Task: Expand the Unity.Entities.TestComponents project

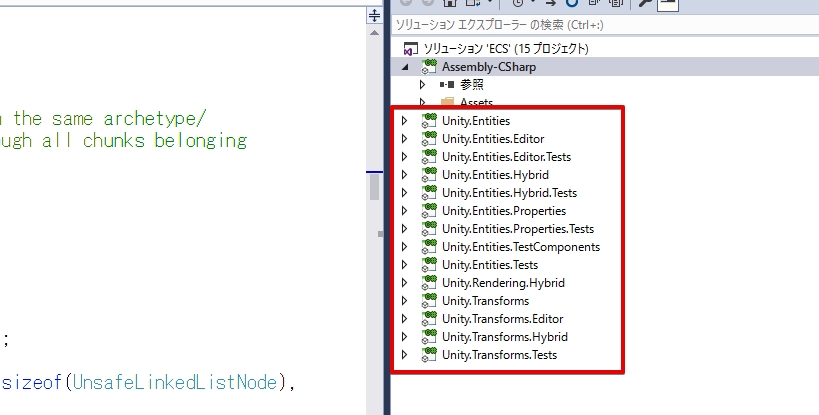Action: 404,247
